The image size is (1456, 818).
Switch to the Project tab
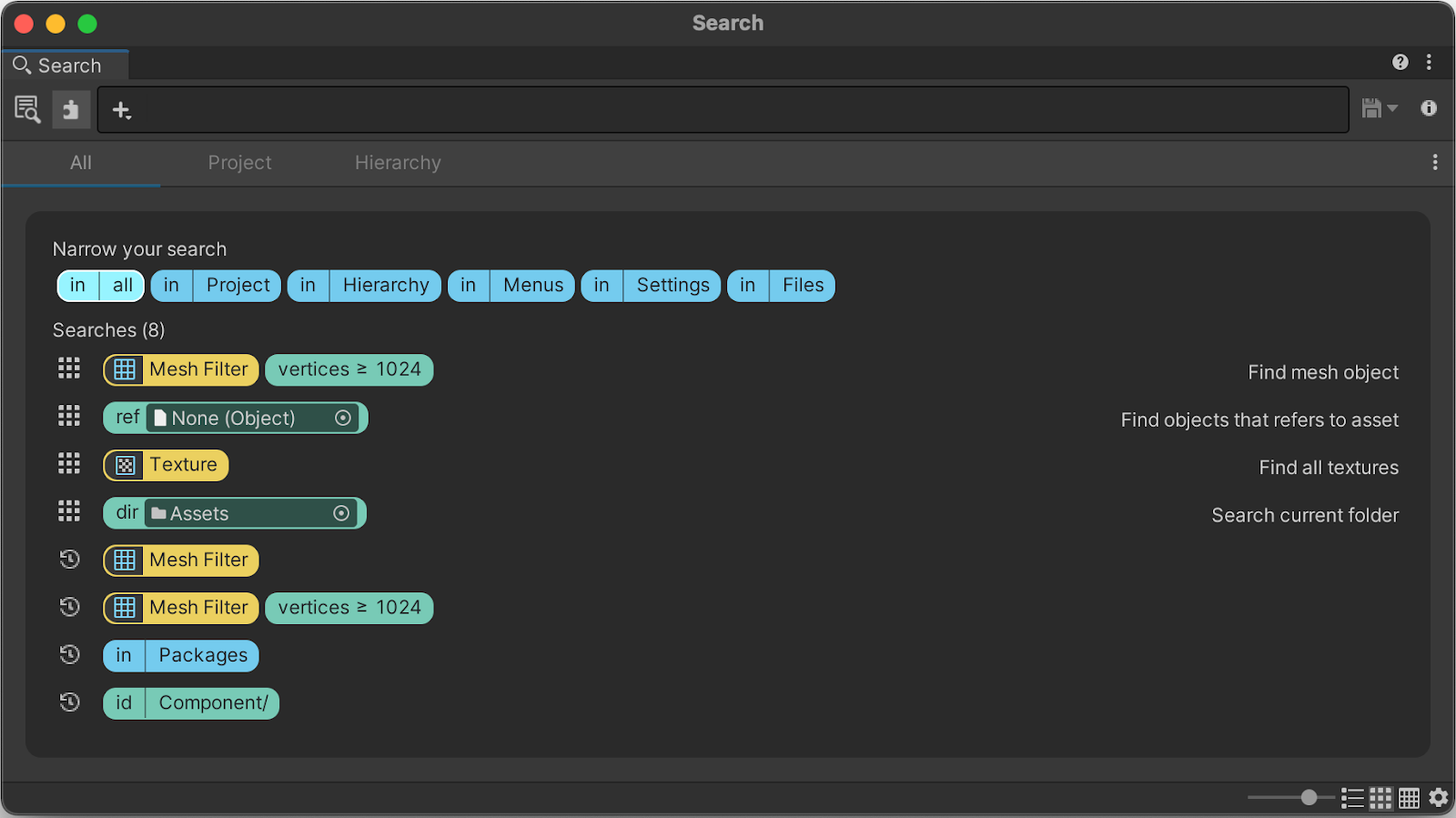[x=239, y=163]
